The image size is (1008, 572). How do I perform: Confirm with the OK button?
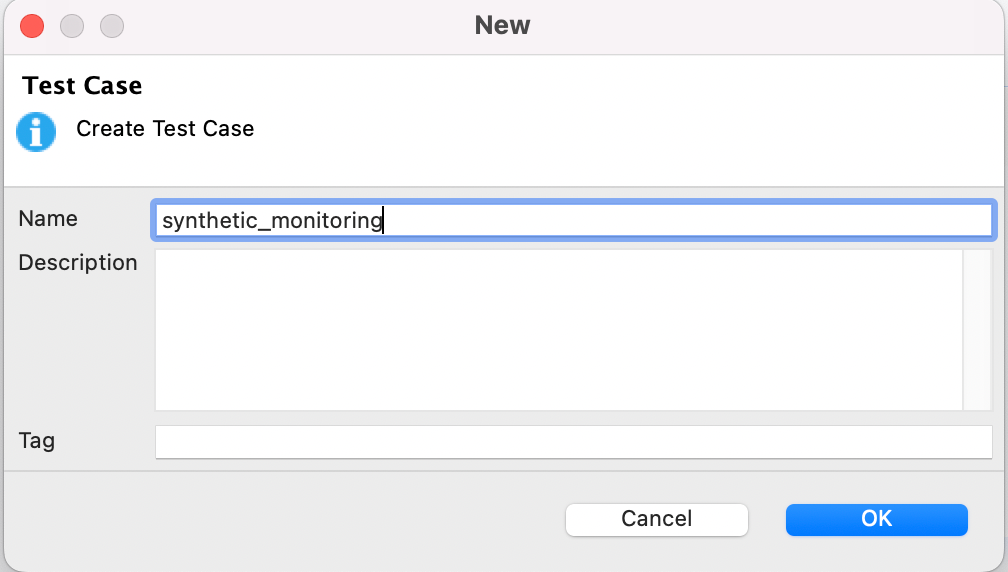[x=876, y=519]
